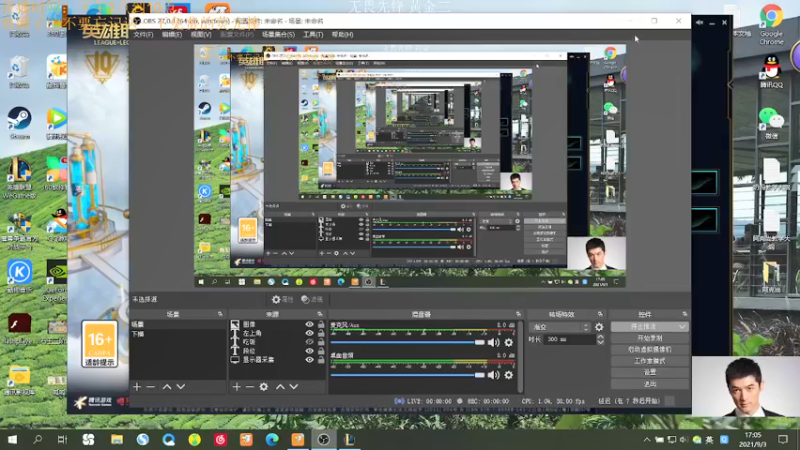Open the 文件(F) menu in OBS
Image resolution: width=800 pixels, height=450 pixels.
[x=143, y=35]
